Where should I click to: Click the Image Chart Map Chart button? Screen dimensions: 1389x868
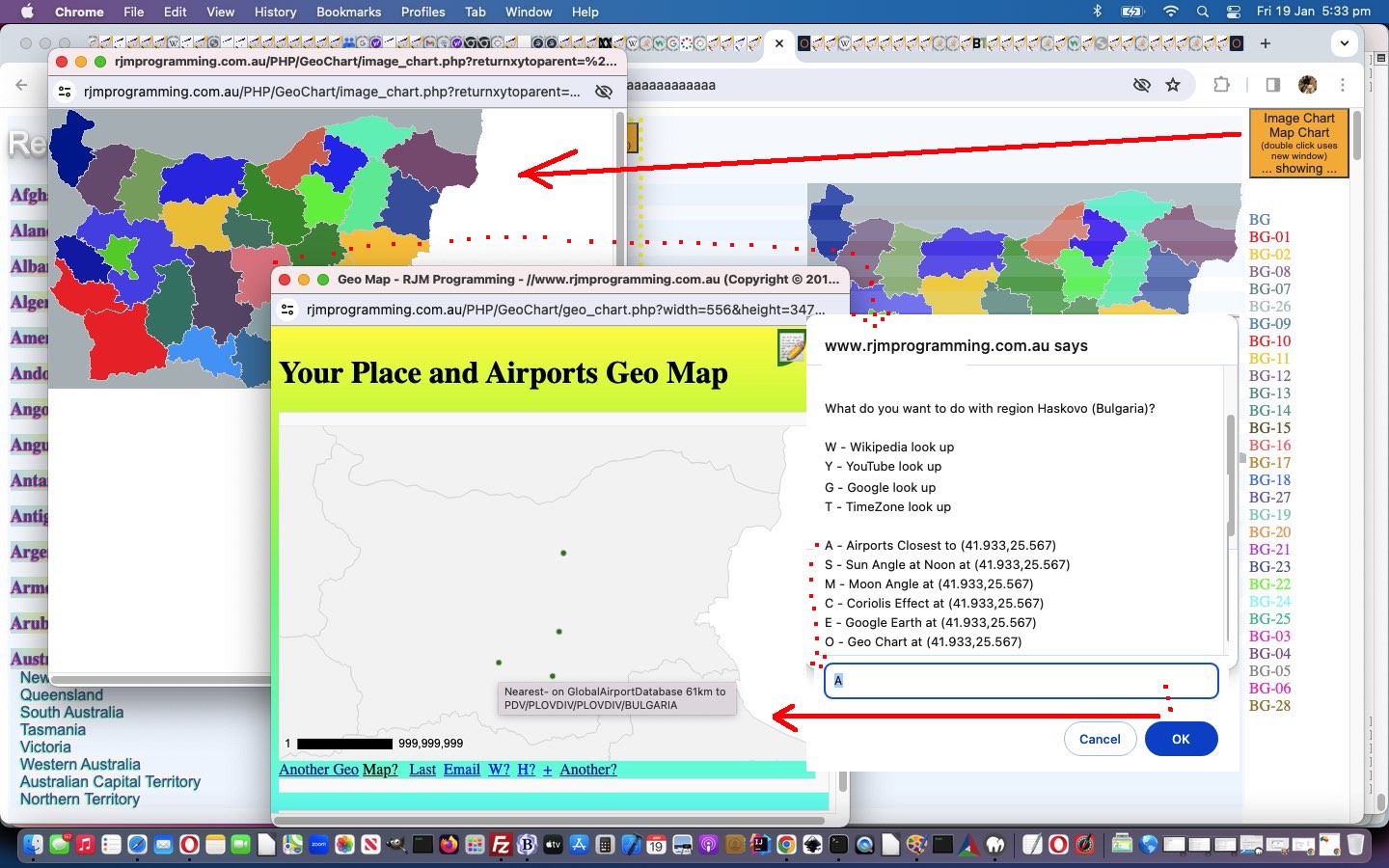pos(1298,143)
